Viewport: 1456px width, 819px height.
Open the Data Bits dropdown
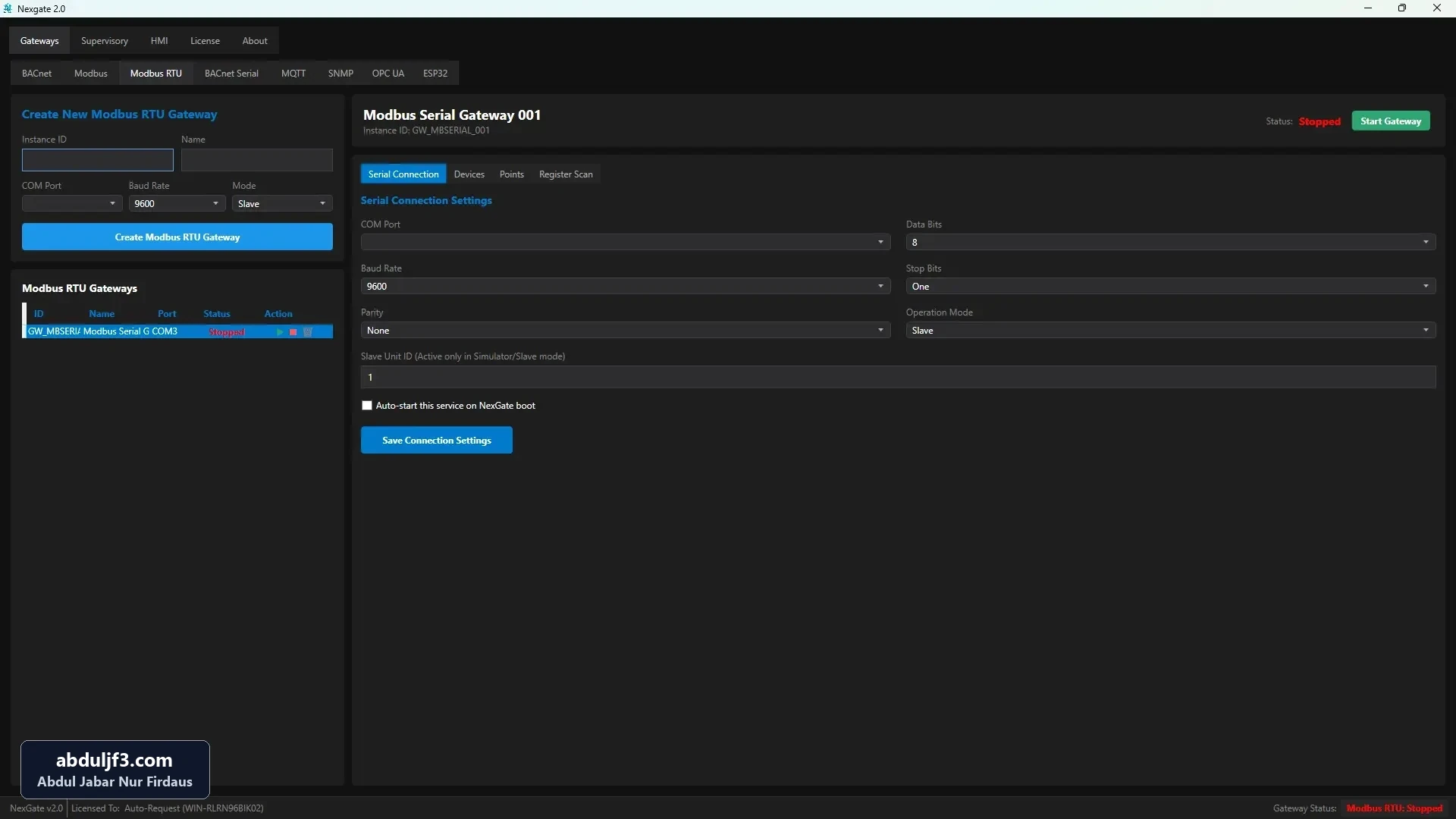1170,242
